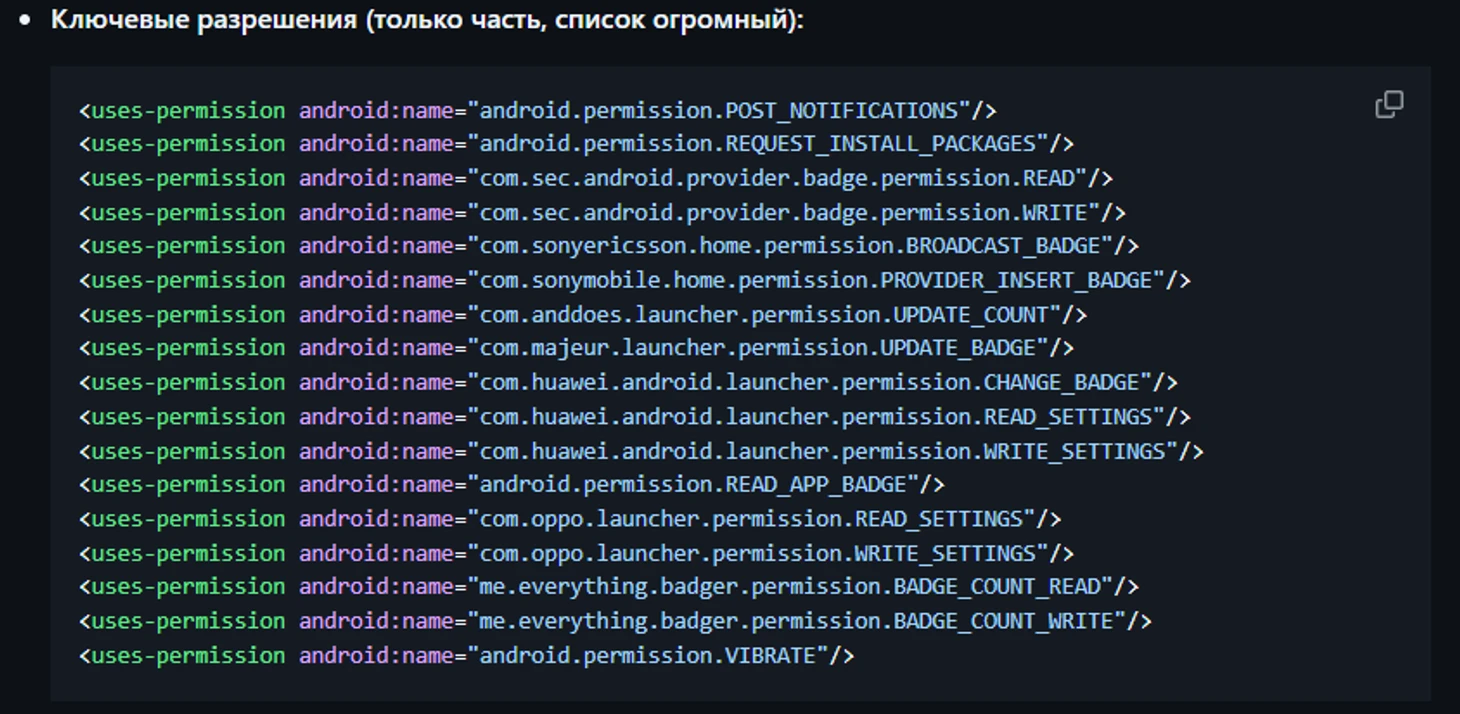
Task: Select the BADGE_COUNT_WRITE code line
Action: pyautogui.click(x=615, y=622)
